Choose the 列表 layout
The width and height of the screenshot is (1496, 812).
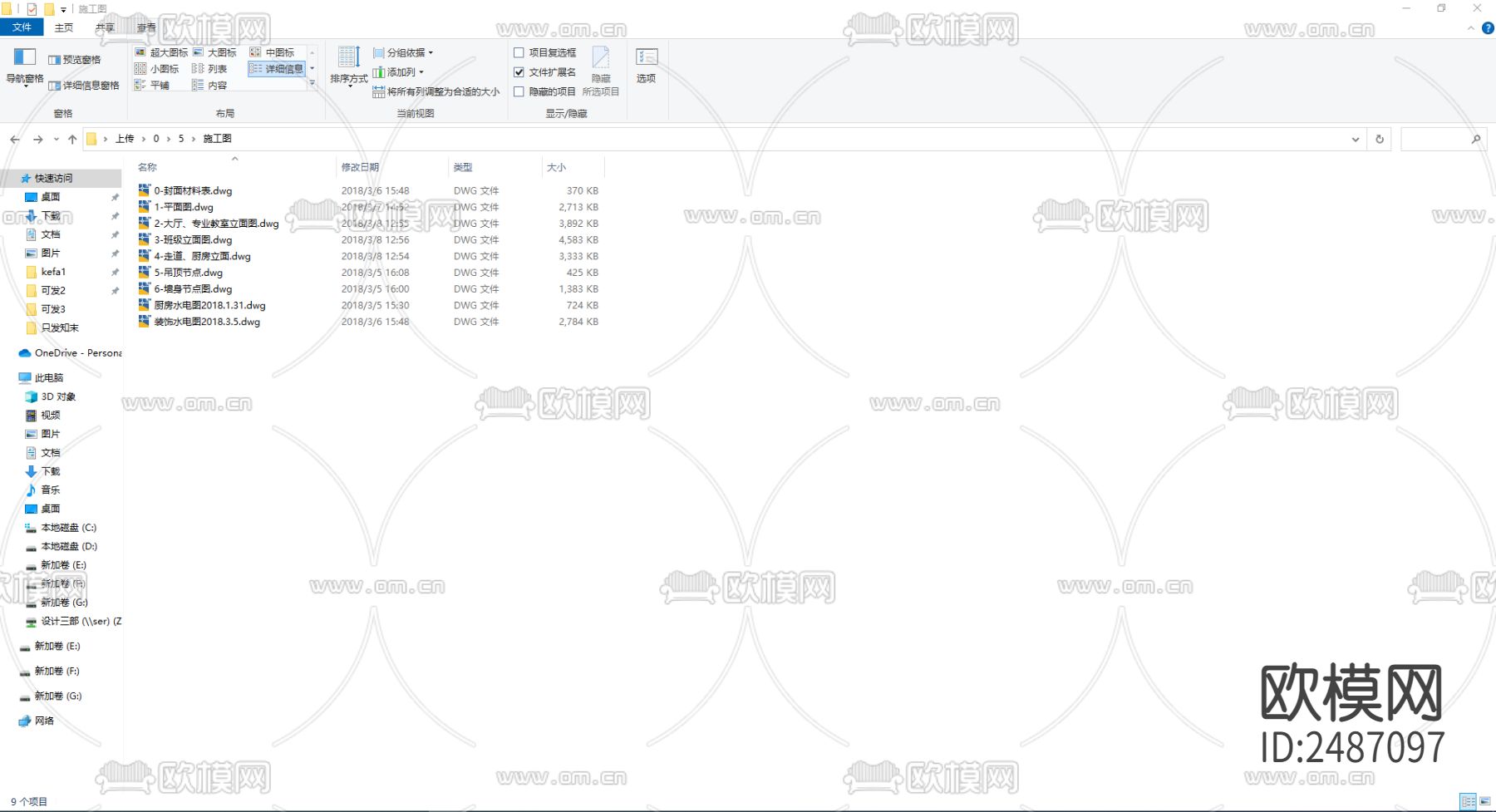coord(210,69)
